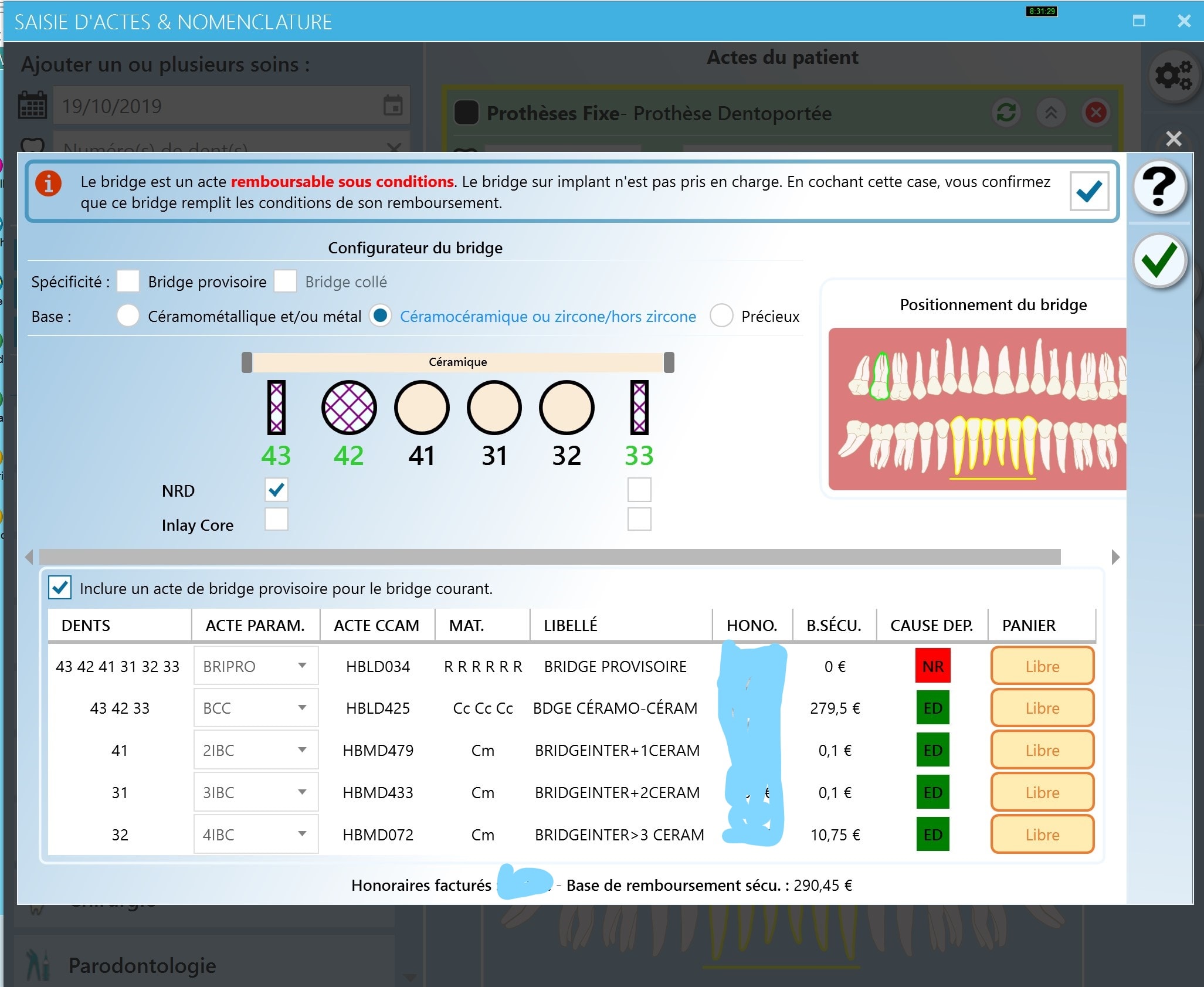Click Libre panier button for Bridge Provisoire

click(1042, 666)
